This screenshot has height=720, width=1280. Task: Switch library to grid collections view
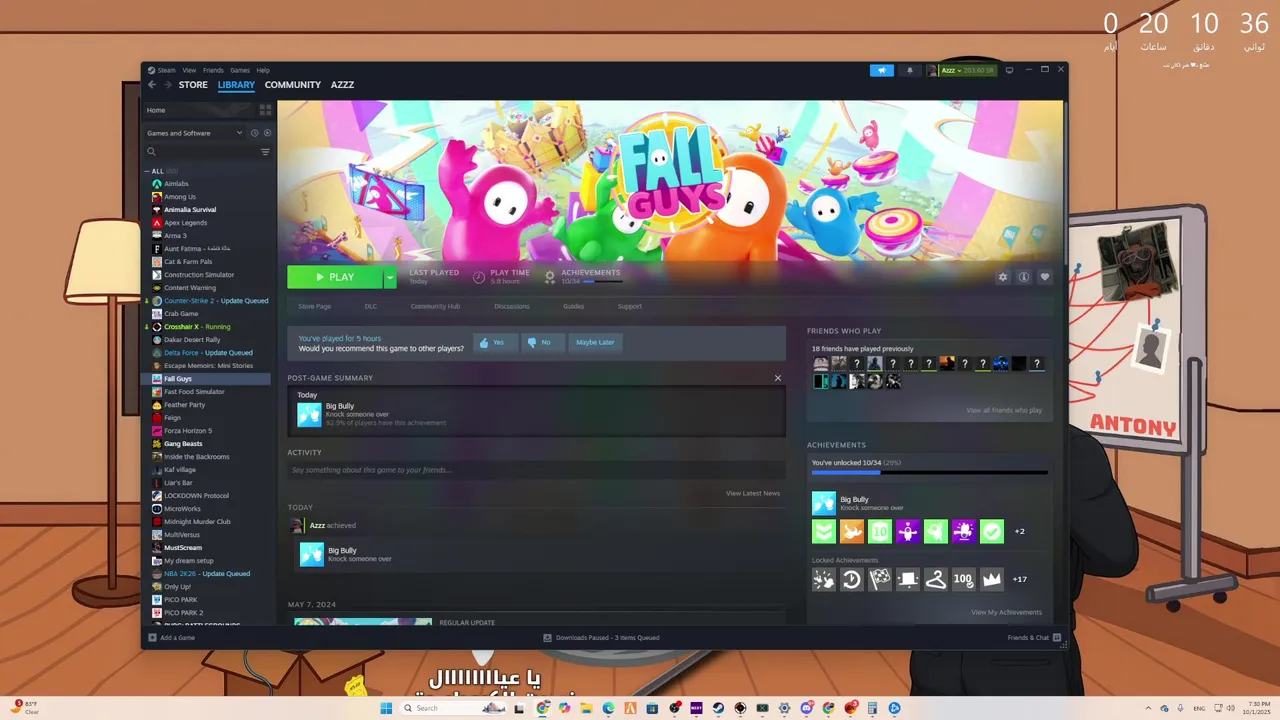pyautogui.click(x=265, y=110)
